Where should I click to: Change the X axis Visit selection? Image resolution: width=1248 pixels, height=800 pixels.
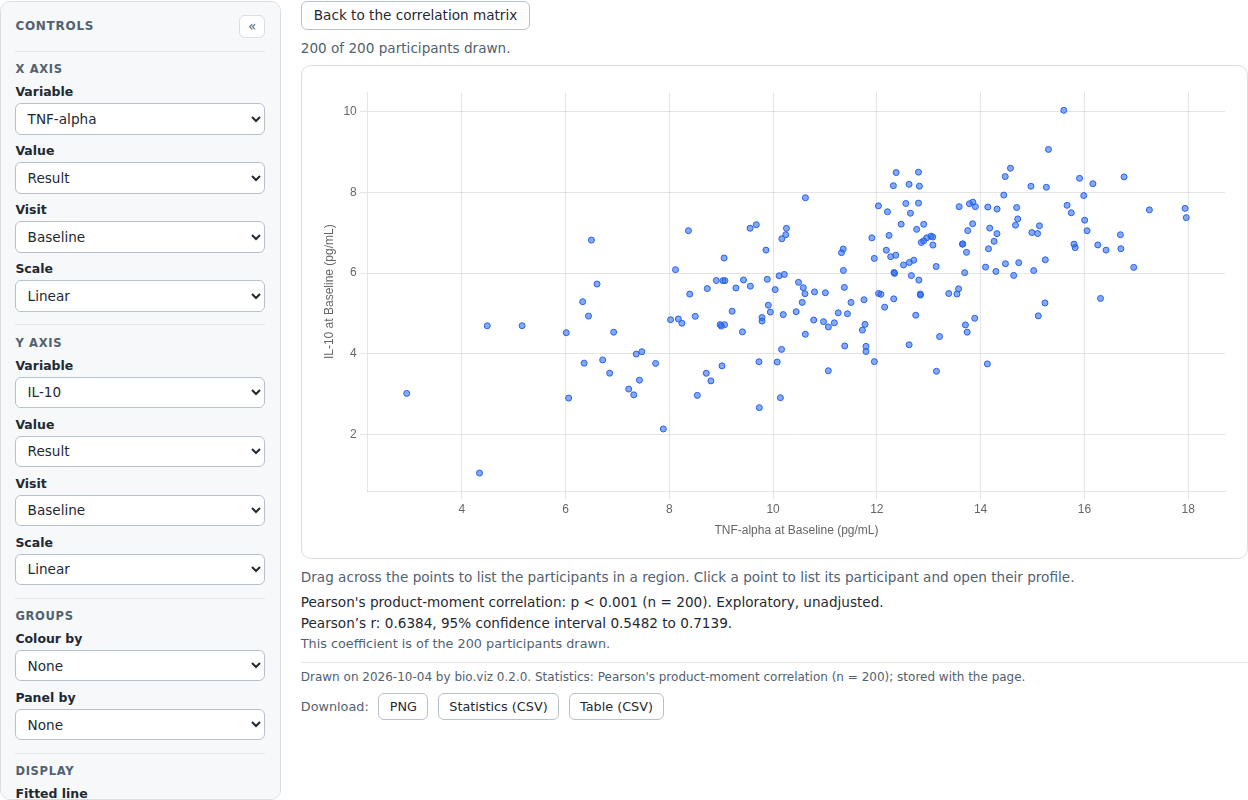click(140, 237)
